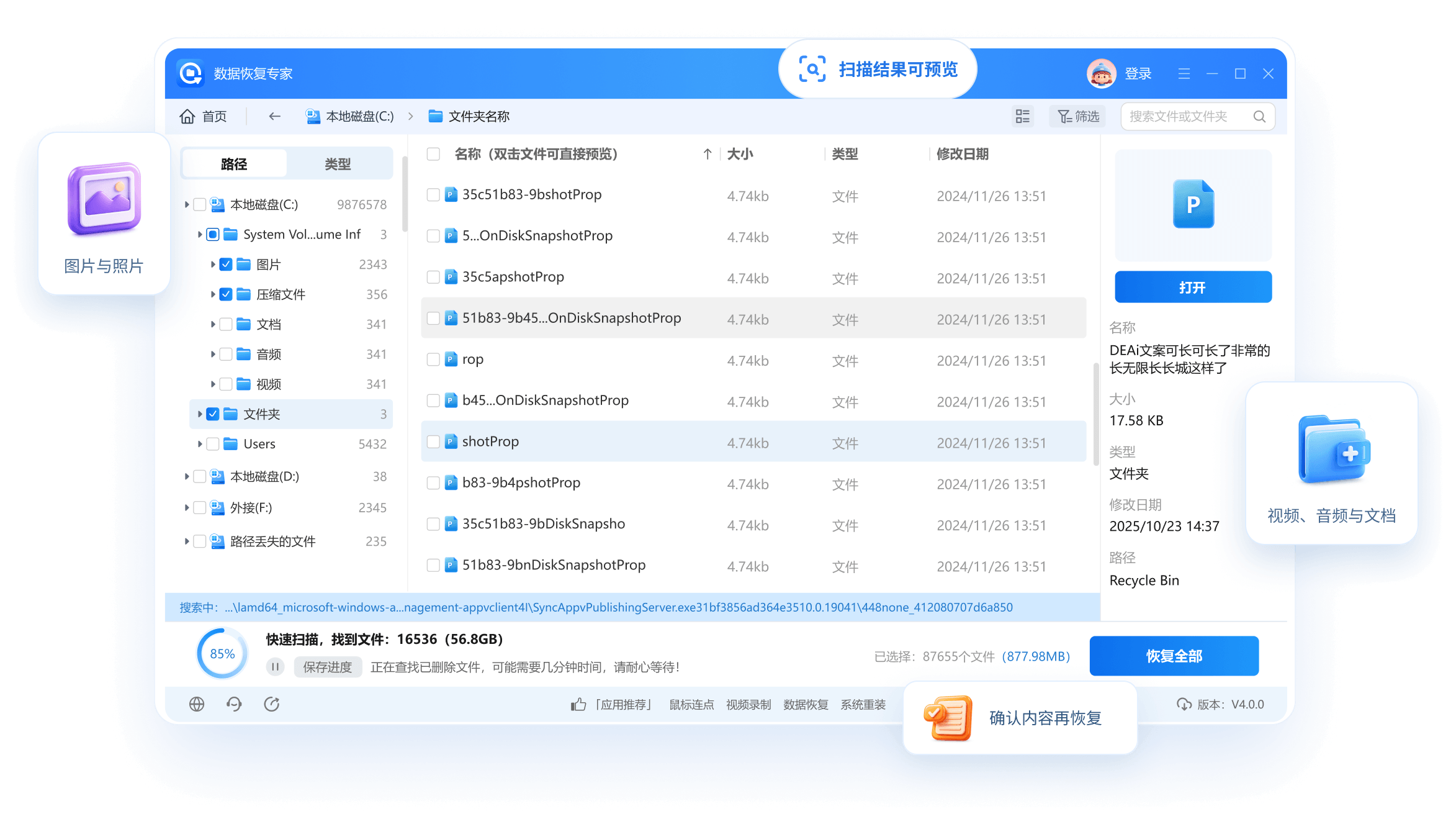Expand the 本地磁盘(C:) tree node

187,204
